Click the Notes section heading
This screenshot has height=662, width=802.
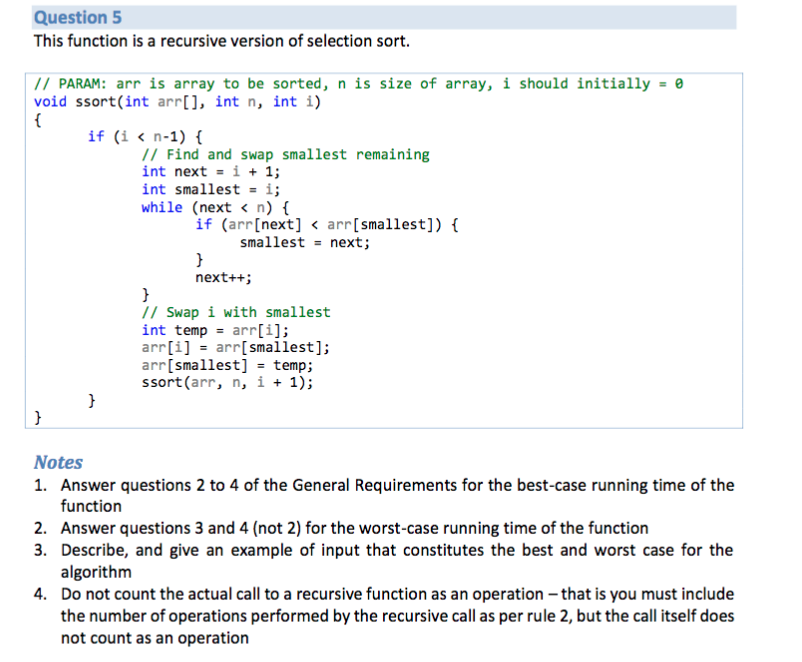point(57,462)
